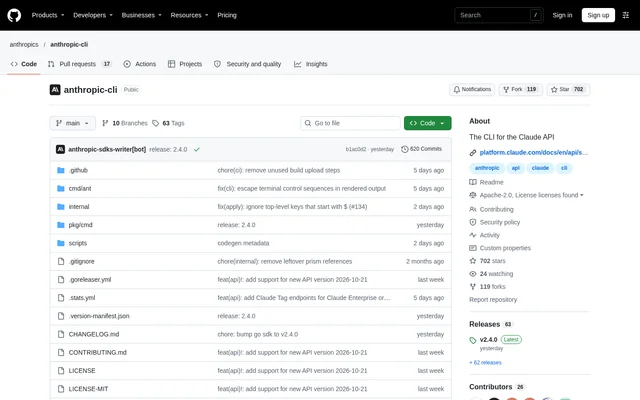Star the repository with the Star button
The image size is (640, 400).
coord(568,89)
